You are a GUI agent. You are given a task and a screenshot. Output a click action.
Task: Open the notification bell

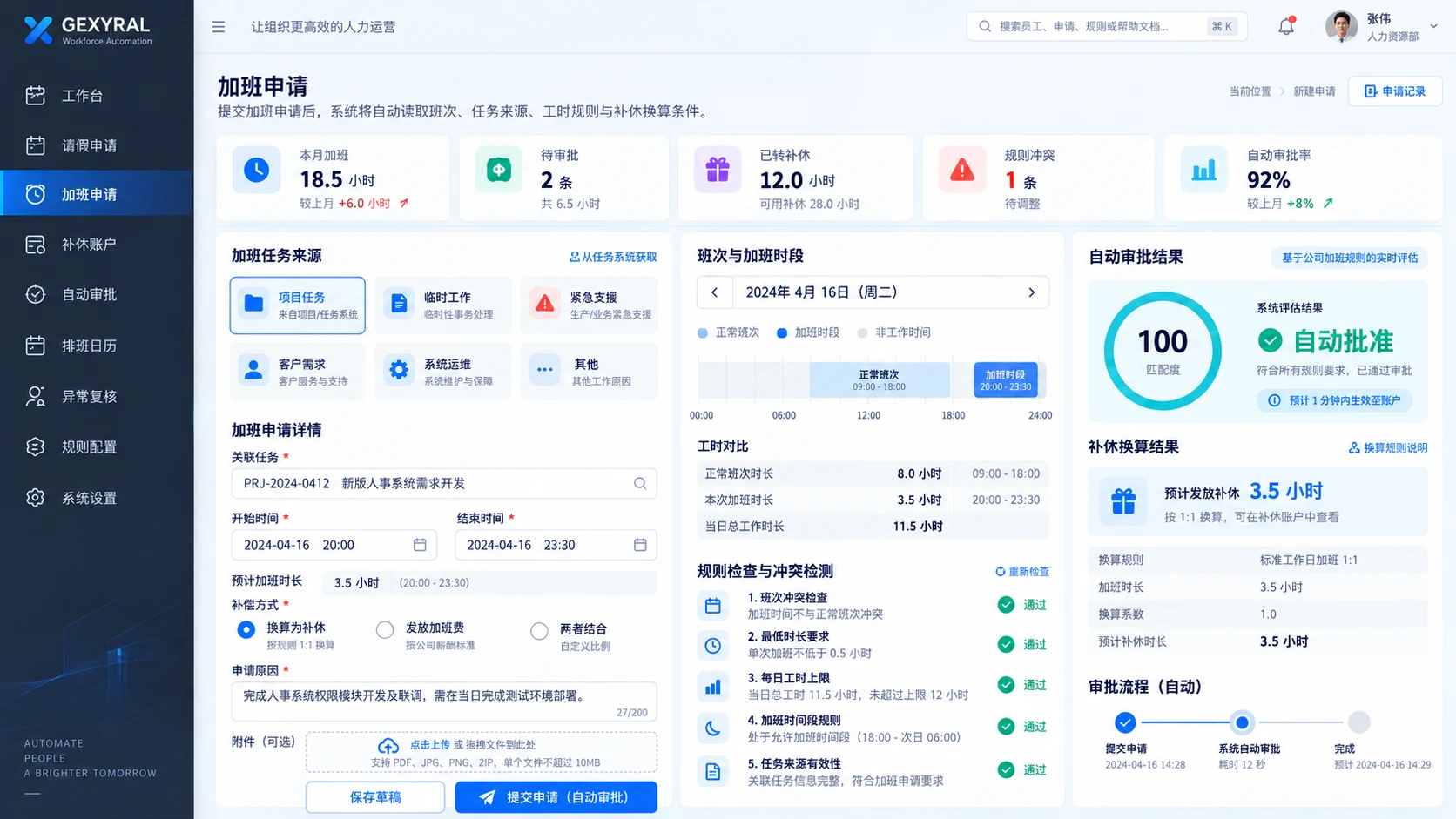pyautogui.click(x=1286, y=26)
